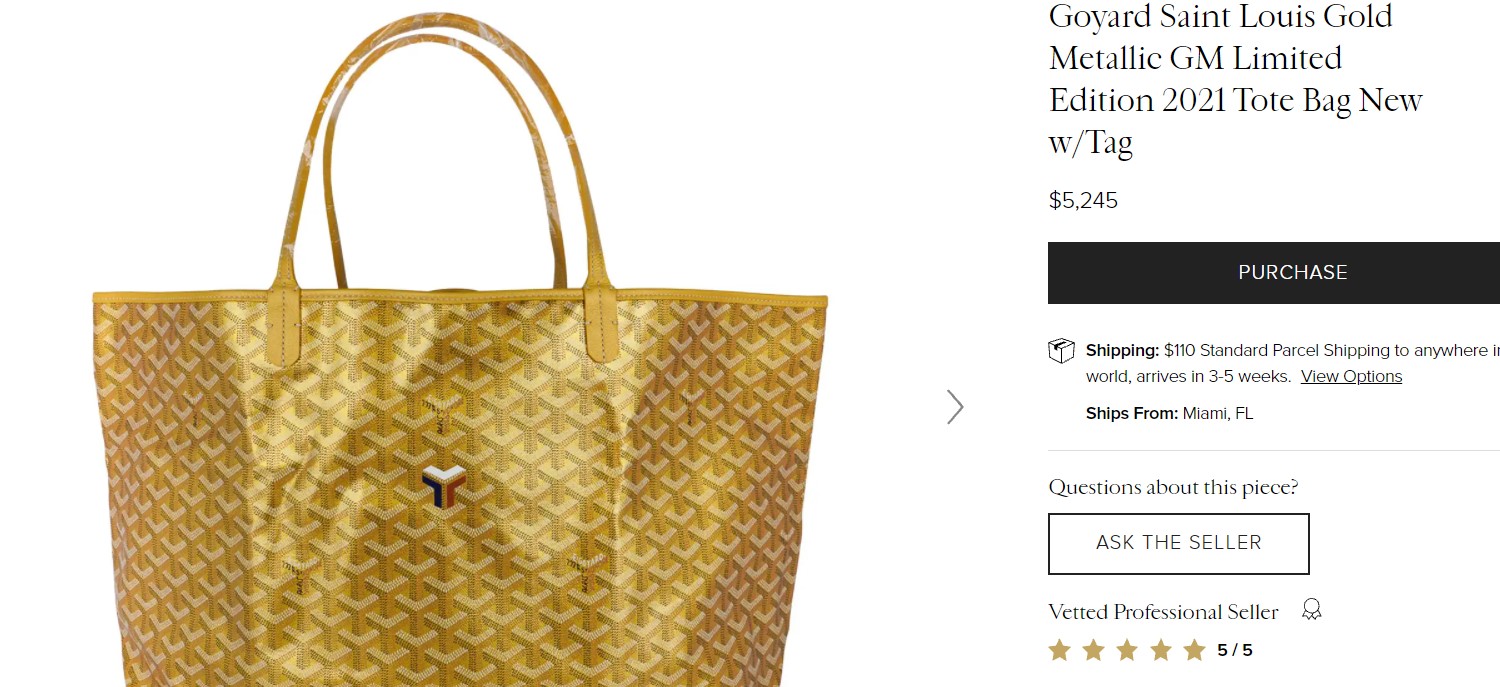Click the 5 / 5 rating score

(1235, 651)
